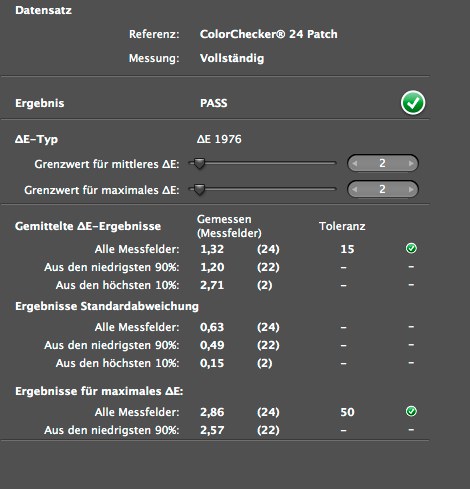Click the 'Toleranz' column header
The height and width of the screenshot is (489, 470).
(x=342, y=226)
